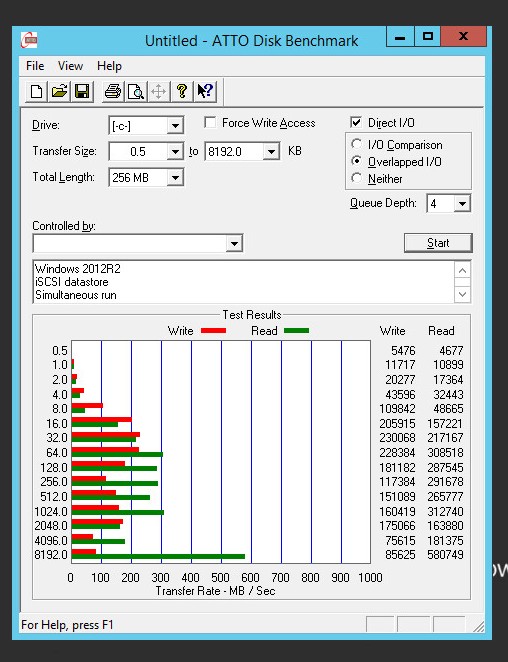508x662 pixels.
Task: Click the green Read legend swatch
Action: [x=296, y=331]
